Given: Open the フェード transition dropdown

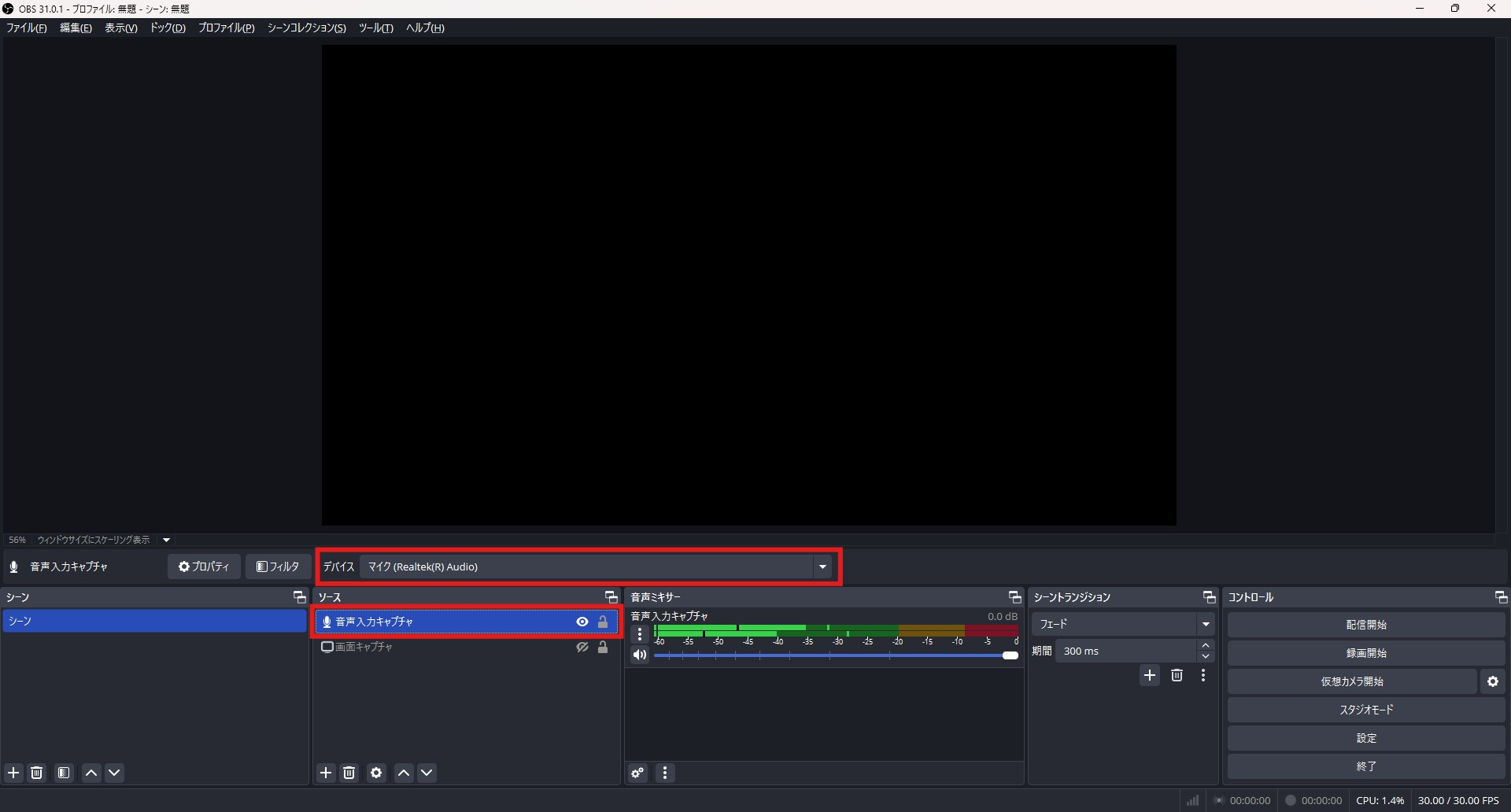Looking at the screenshot, I should point(1206,623).
